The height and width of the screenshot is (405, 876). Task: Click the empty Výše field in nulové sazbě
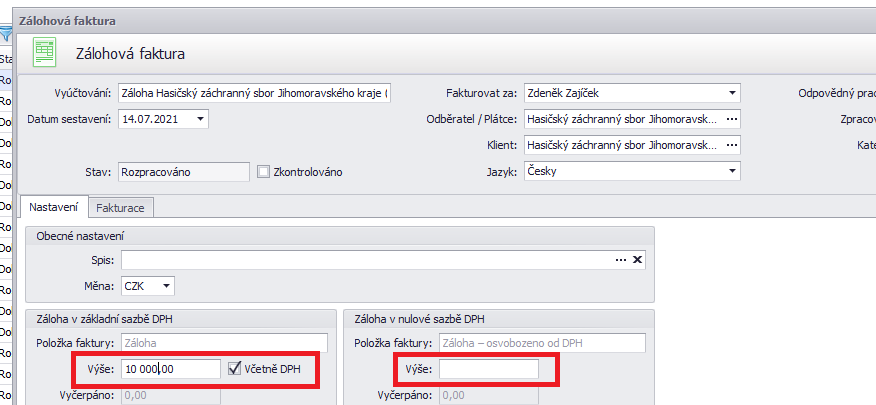click(x=488, y=369)
